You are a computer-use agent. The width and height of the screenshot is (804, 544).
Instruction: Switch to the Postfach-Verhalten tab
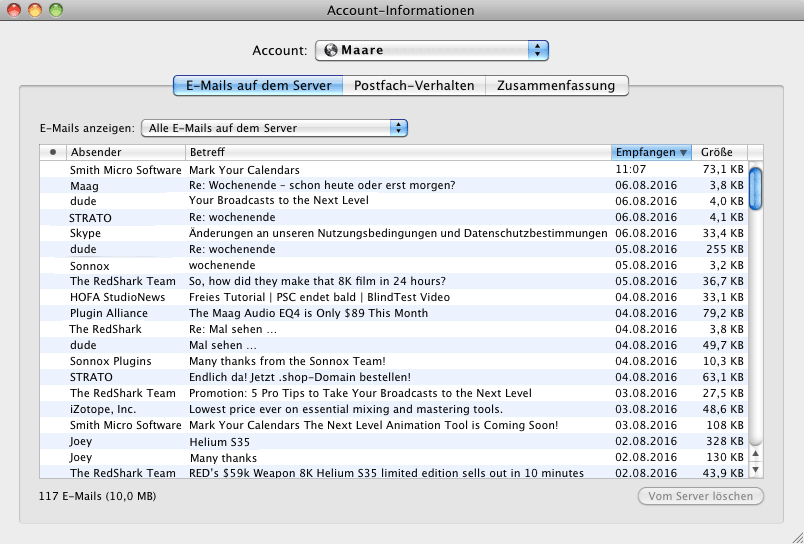tap(414, 86)
